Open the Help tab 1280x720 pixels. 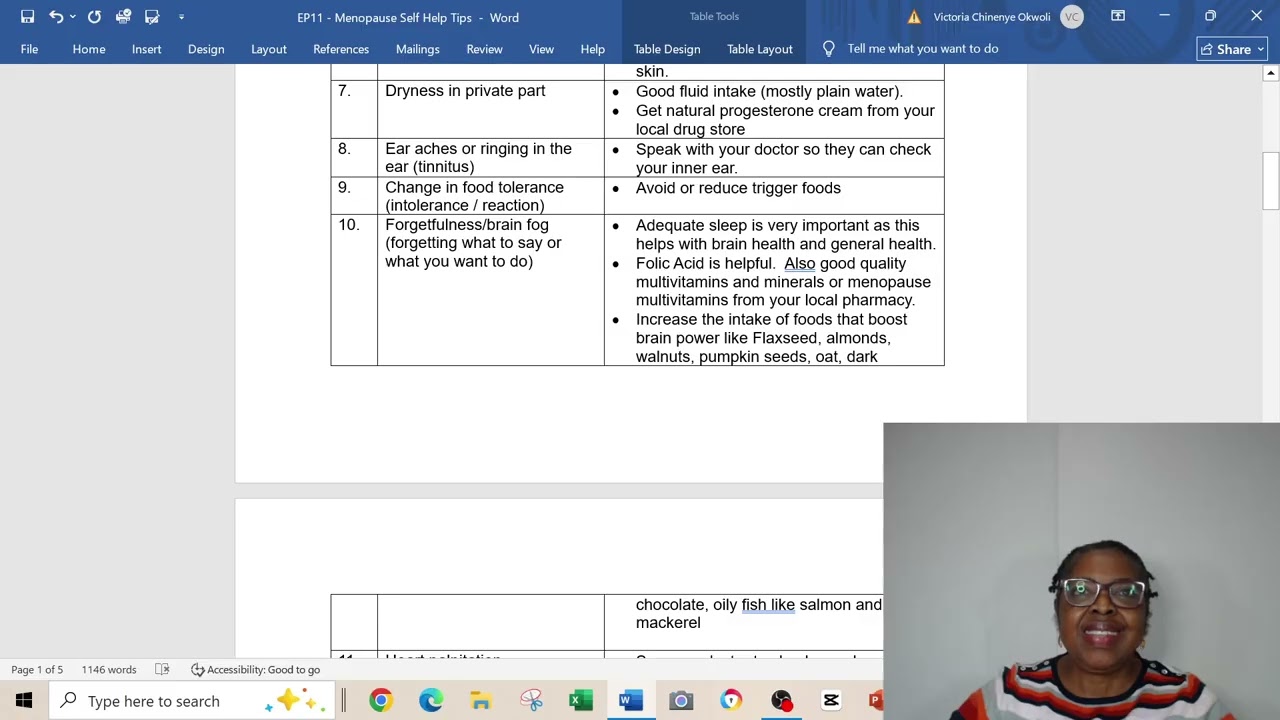click(592, 49)
